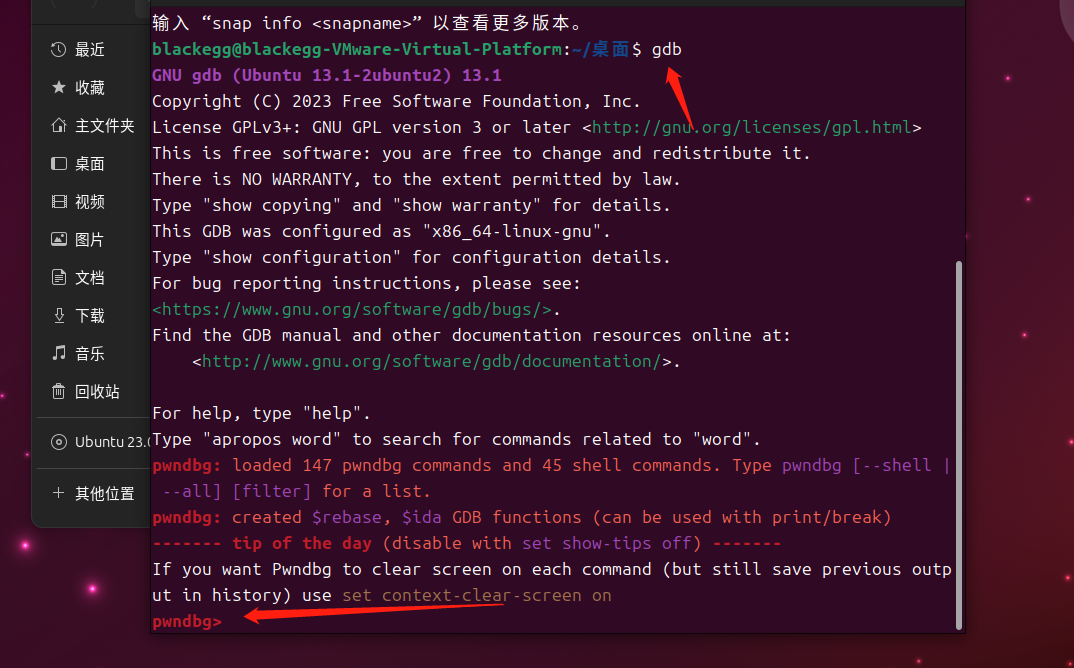Click the terminal vertical scrollbar
Viewport: 1074px width, 668px height.
tap(959, 445)
